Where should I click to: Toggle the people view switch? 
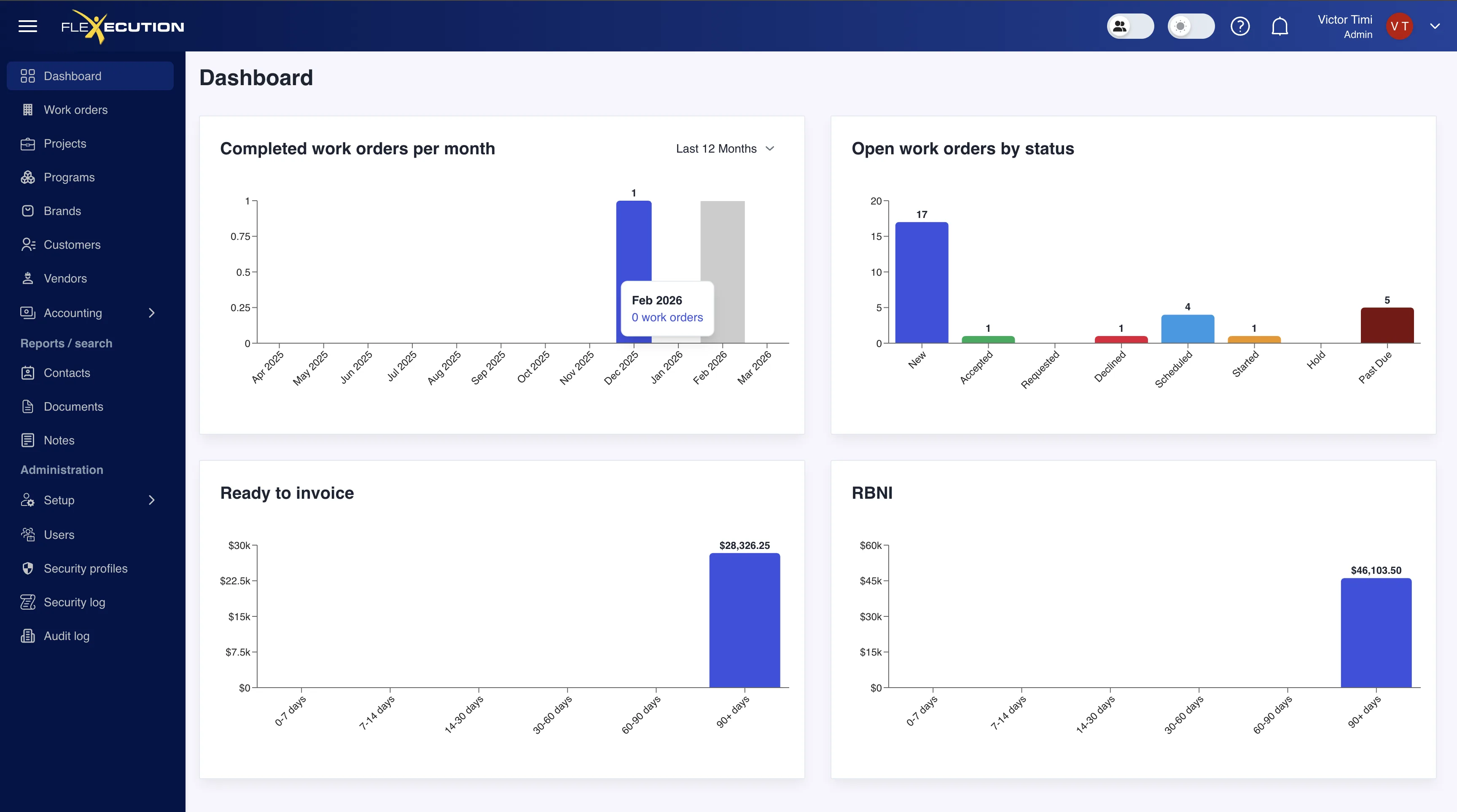pos(1130,26)
